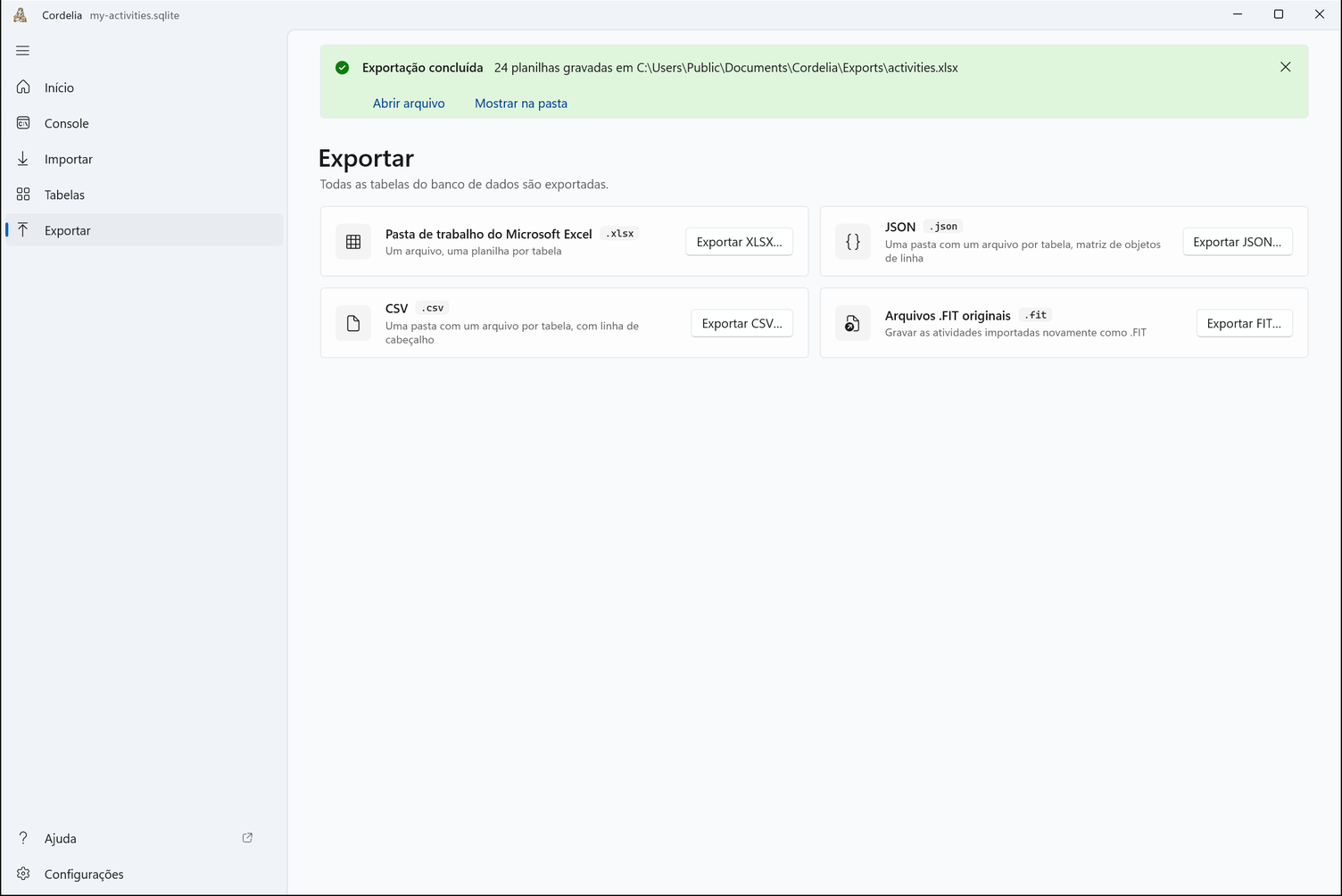This screenshot has width=1342, height=896.
Task: Switch to the Tabelas view
Action: 144,195
